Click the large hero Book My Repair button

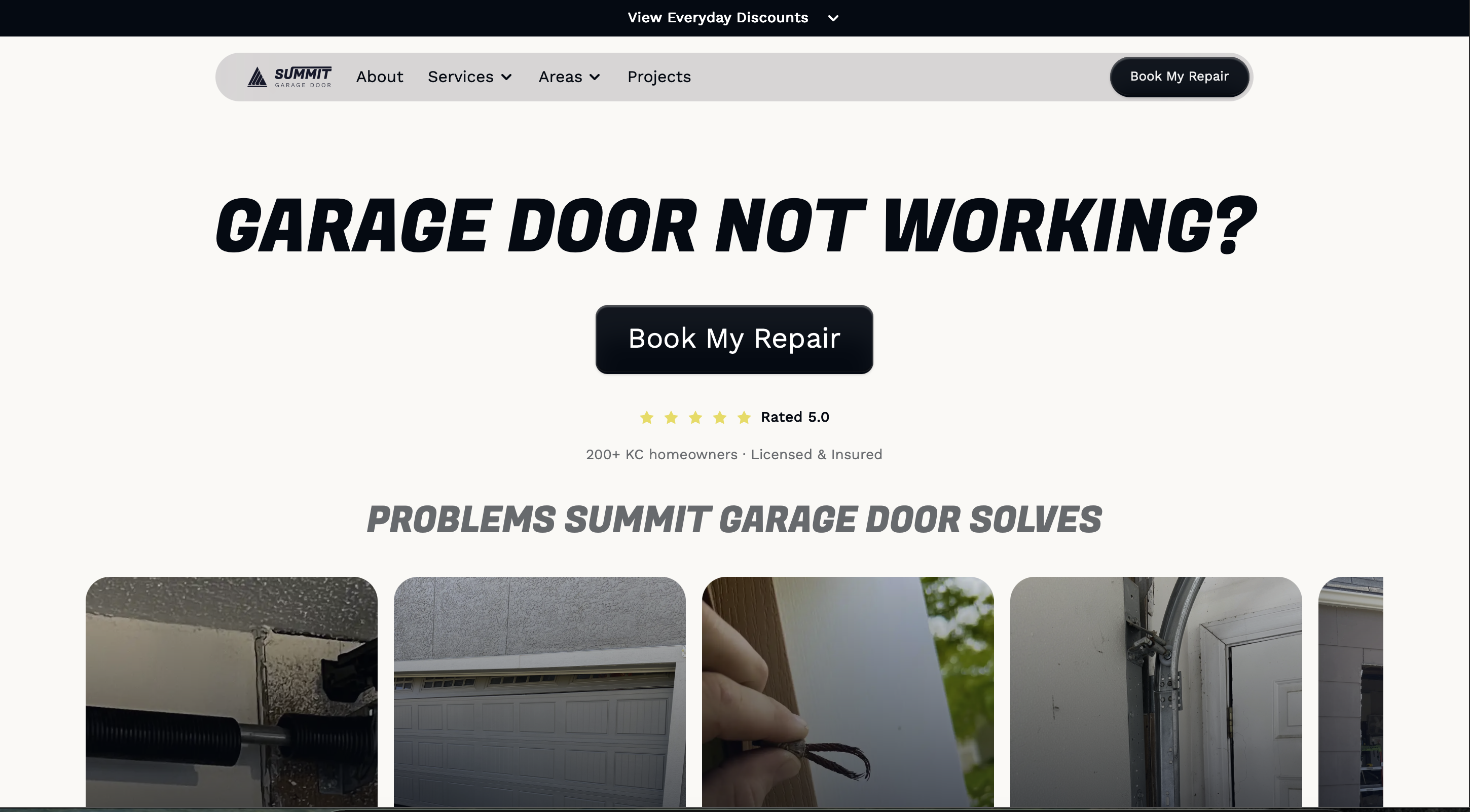click(x=734, y=340)
